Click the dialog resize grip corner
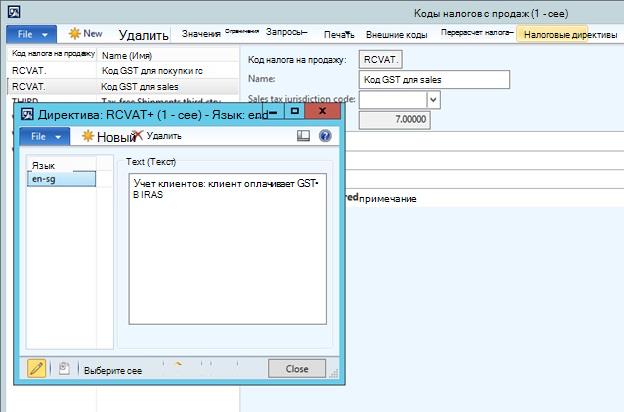 coord(334,373)
